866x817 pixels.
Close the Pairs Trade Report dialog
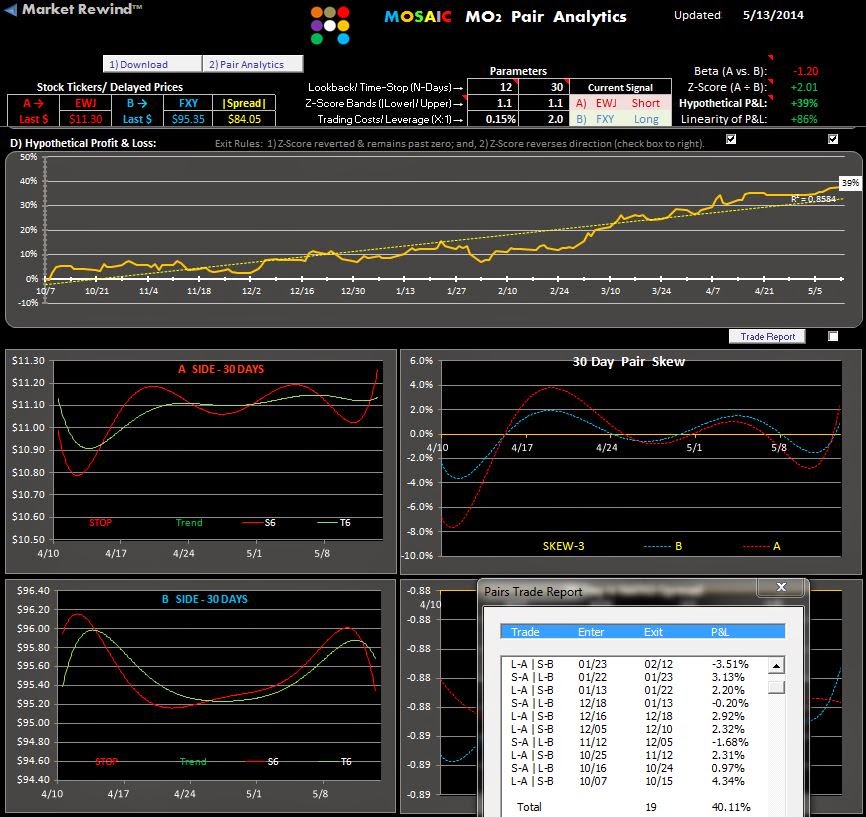(x=781, y=587)
